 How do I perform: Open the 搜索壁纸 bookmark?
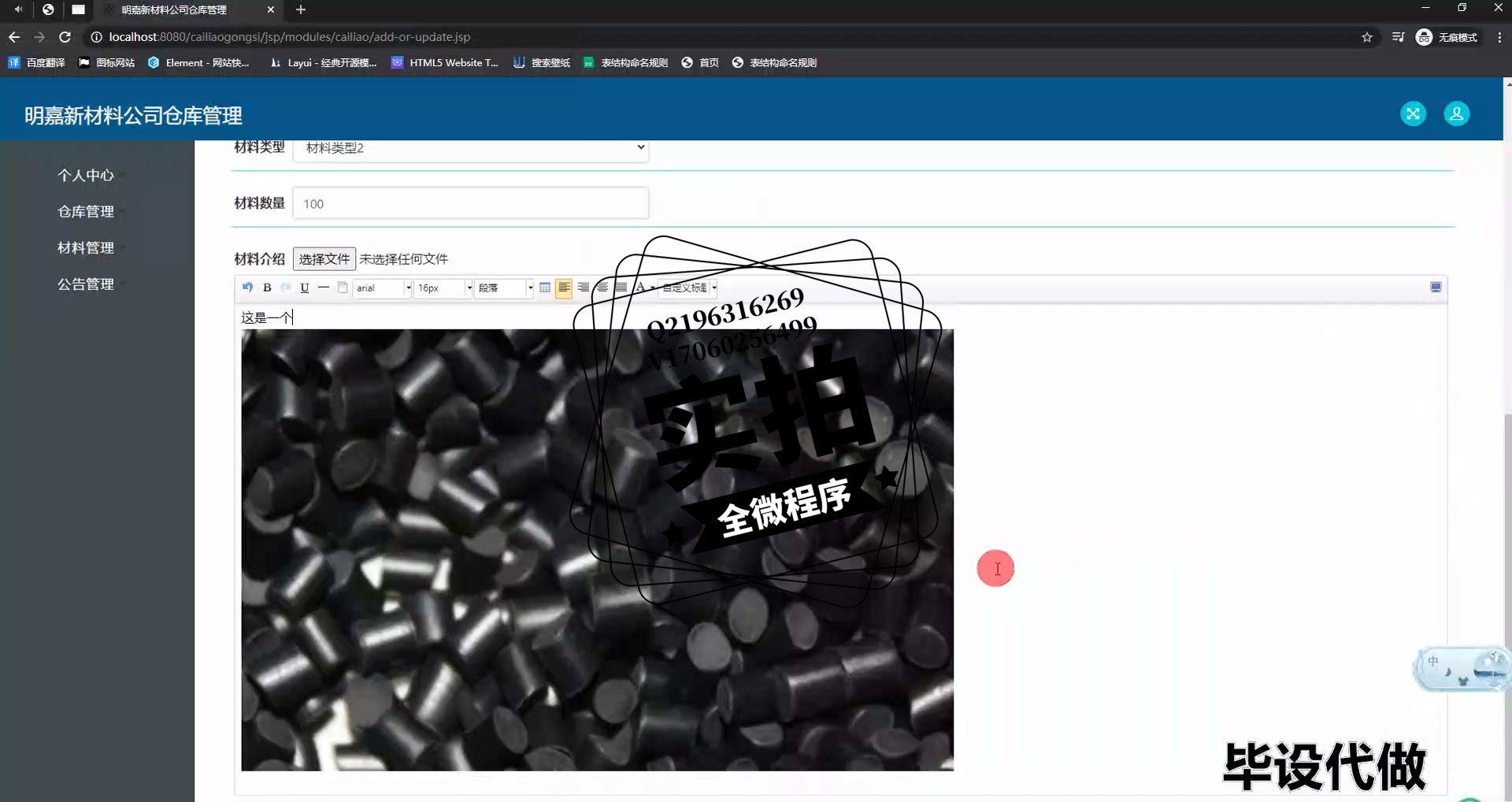tap(542, 63)
